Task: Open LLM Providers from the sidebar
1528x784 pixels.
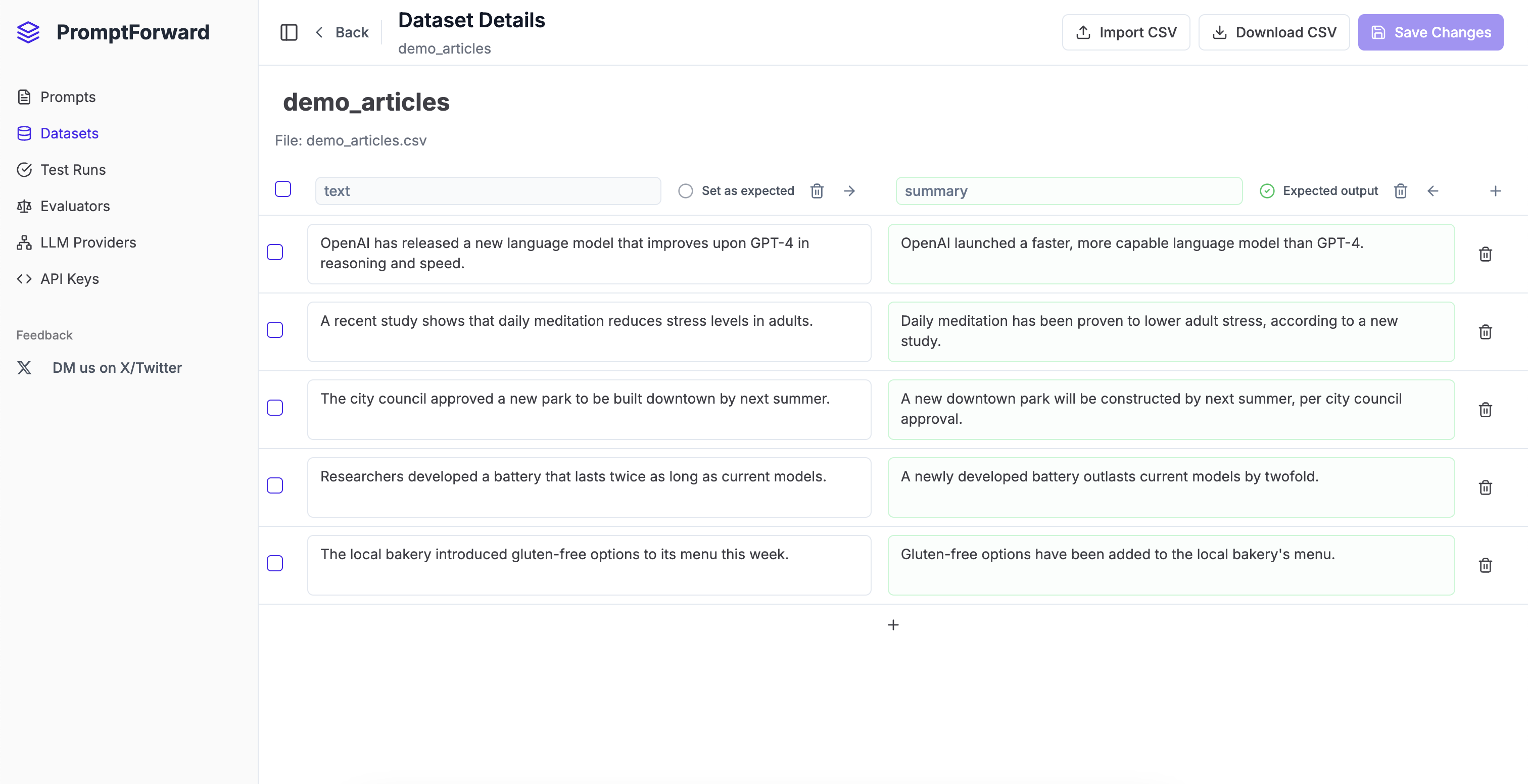Action: [87, 242]
